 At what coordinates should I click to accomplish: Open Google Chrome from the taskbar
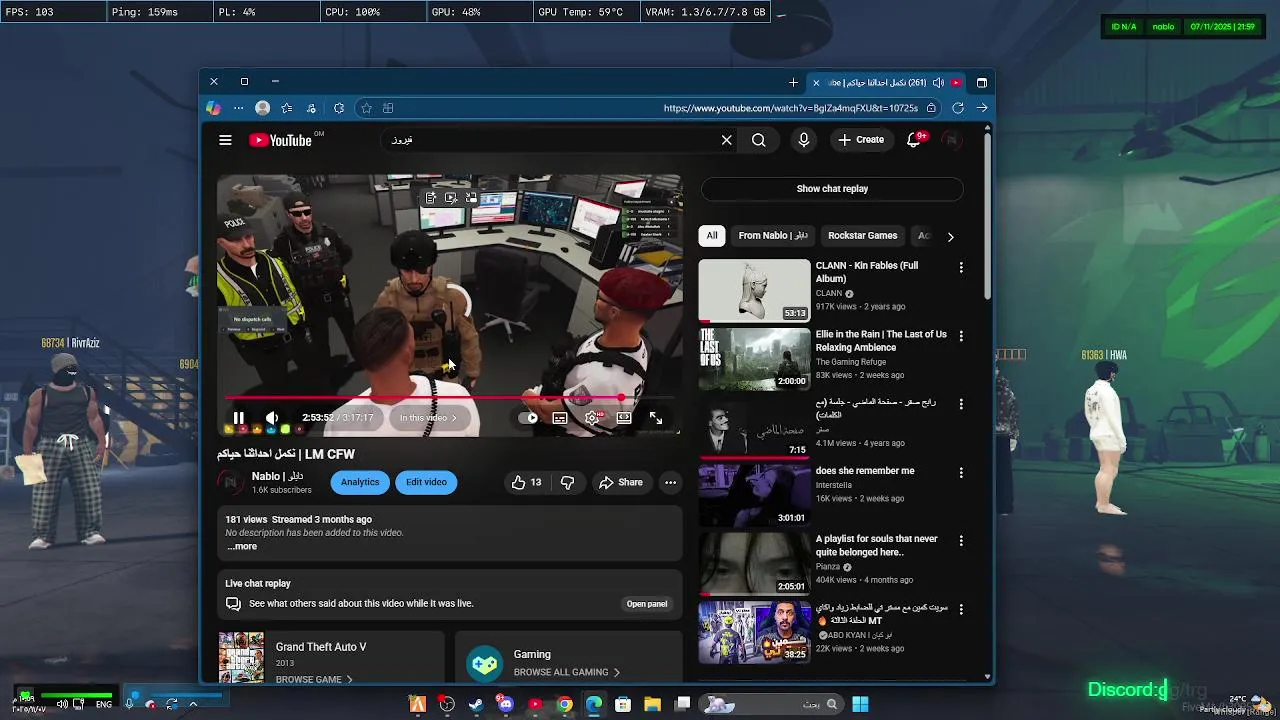tap(564, 704)
